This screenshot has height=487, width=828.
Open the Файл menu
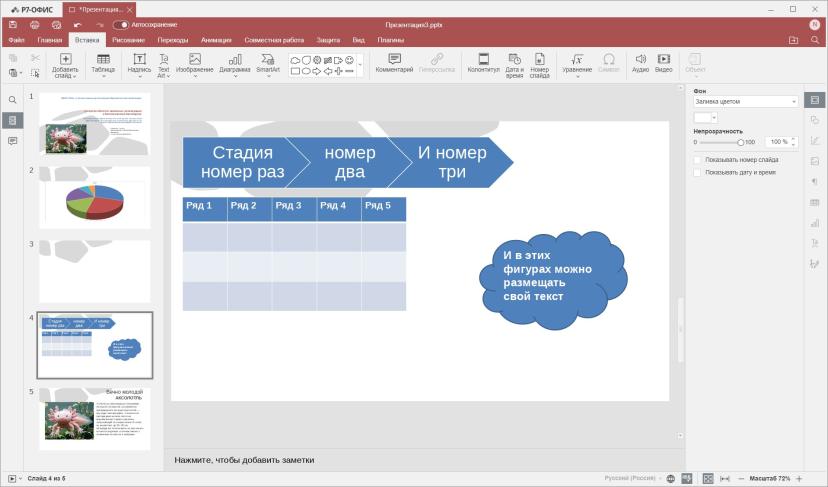click(16, 40)
